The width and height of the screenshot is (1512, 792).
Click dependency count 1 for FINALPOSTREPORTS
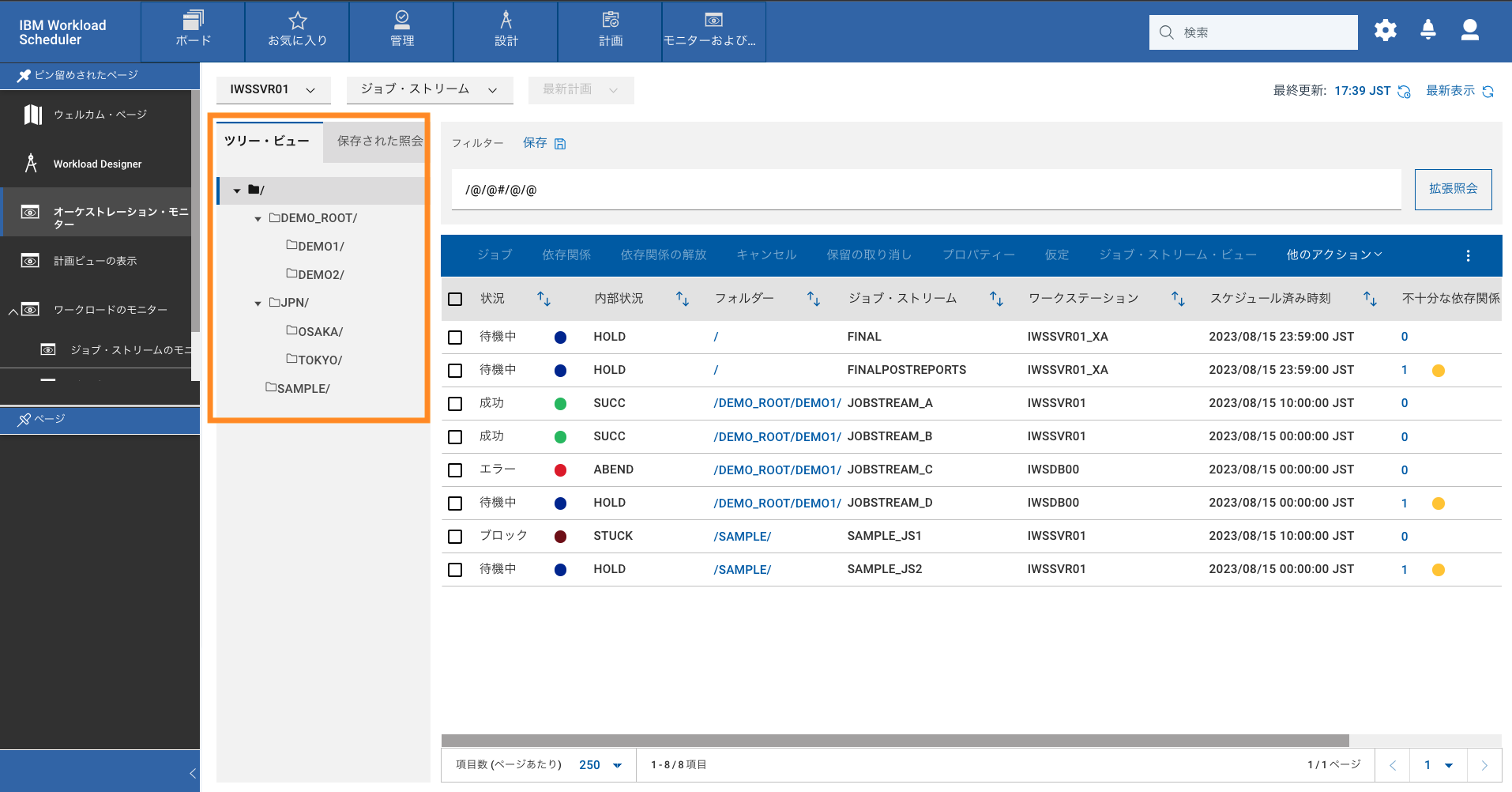click(x=1405, y=370)
